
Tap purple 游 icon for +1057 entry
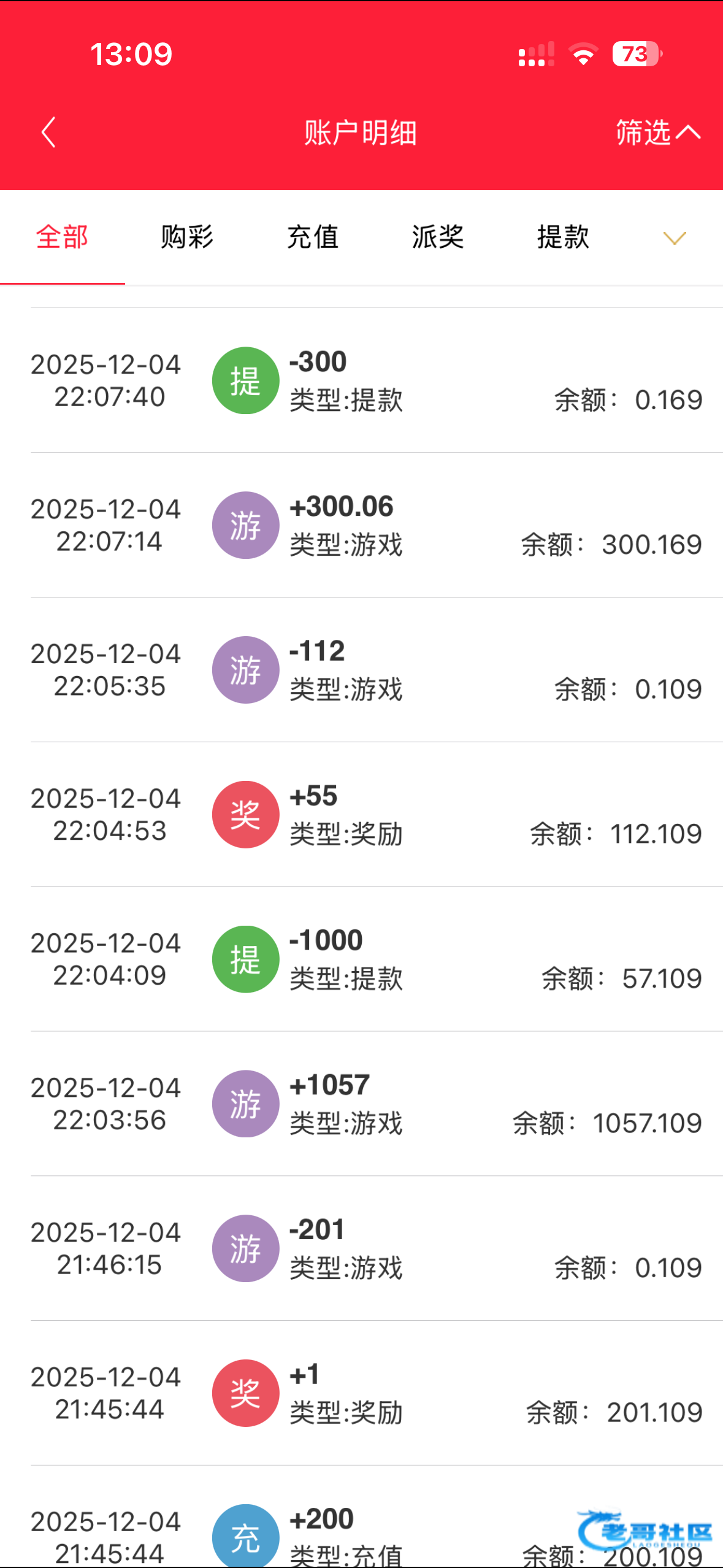tap(245, 1104)
